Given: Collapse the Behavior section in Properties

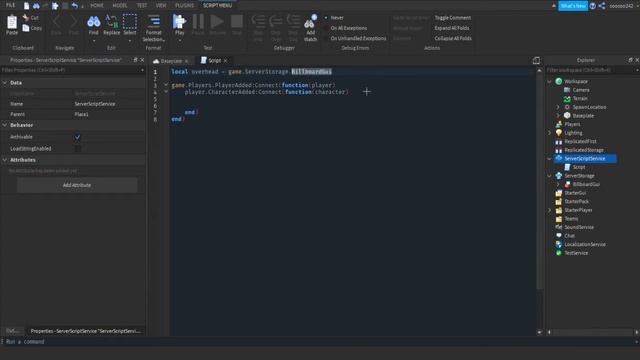Looking at the screenshot, I should click(5, 125).
